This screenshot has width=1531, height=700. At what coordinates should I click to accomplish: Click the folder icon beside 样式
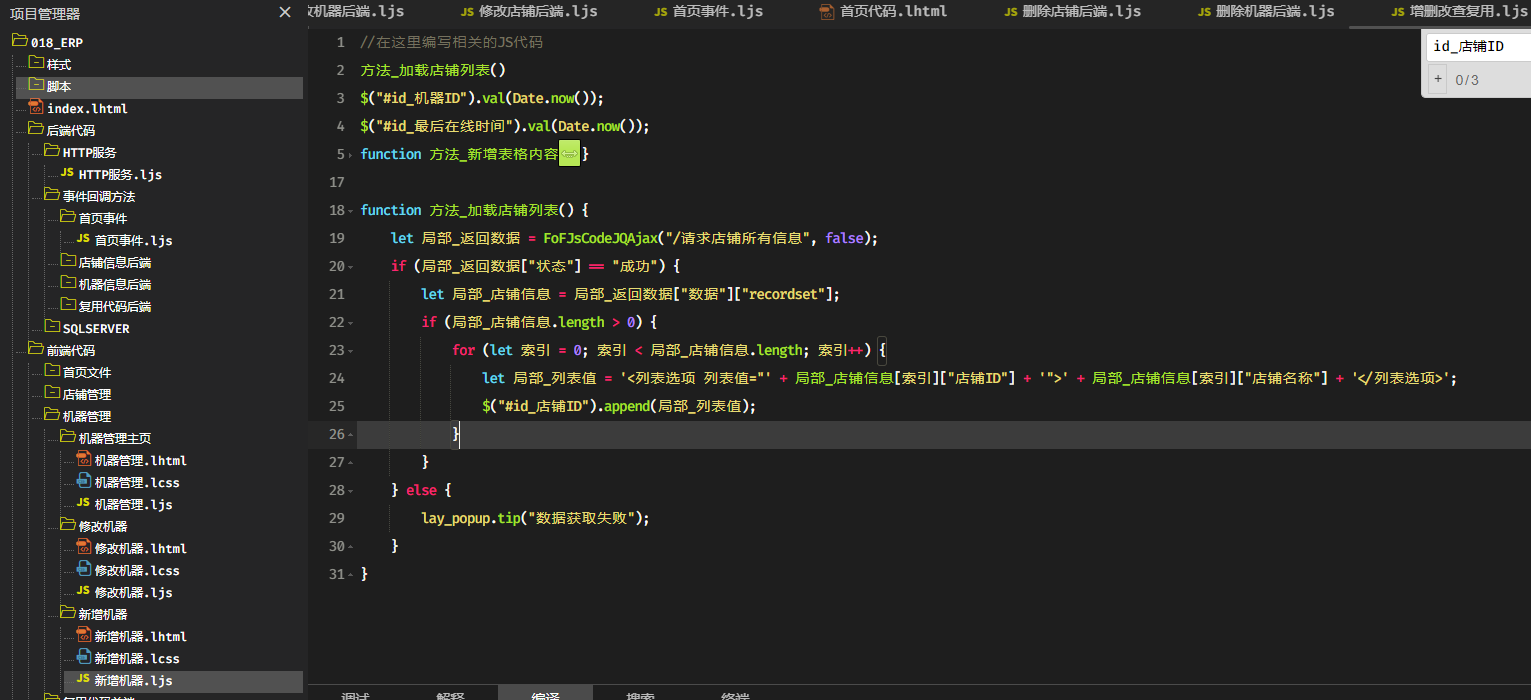click(x=36, y=63)
